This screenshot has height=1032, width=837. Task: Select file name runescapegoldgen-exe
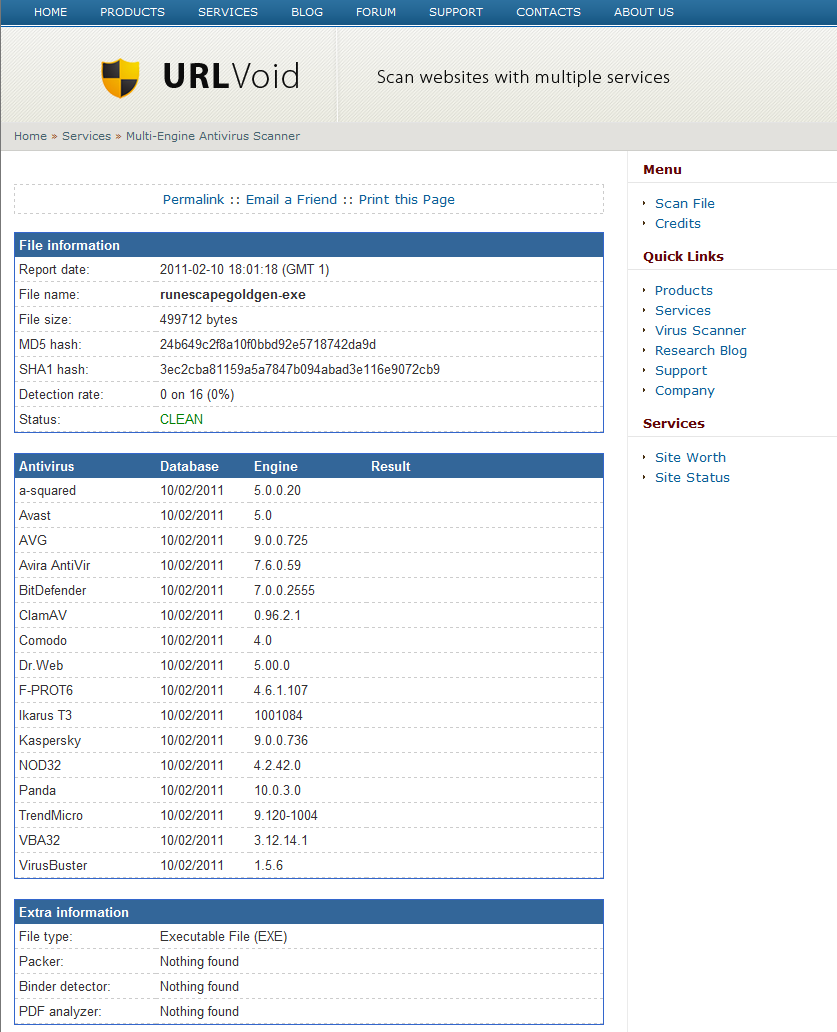coord(233,294)
